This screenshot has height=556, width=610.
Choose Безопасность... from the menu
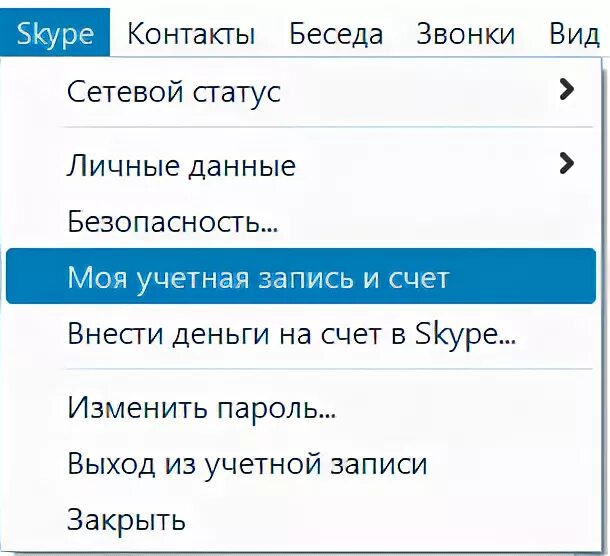point(172,221)
